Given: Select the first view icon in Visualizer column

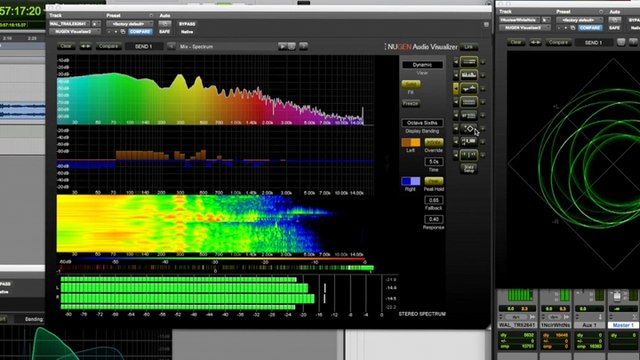Looking at the screenshot, I should (x=469, y=62).
